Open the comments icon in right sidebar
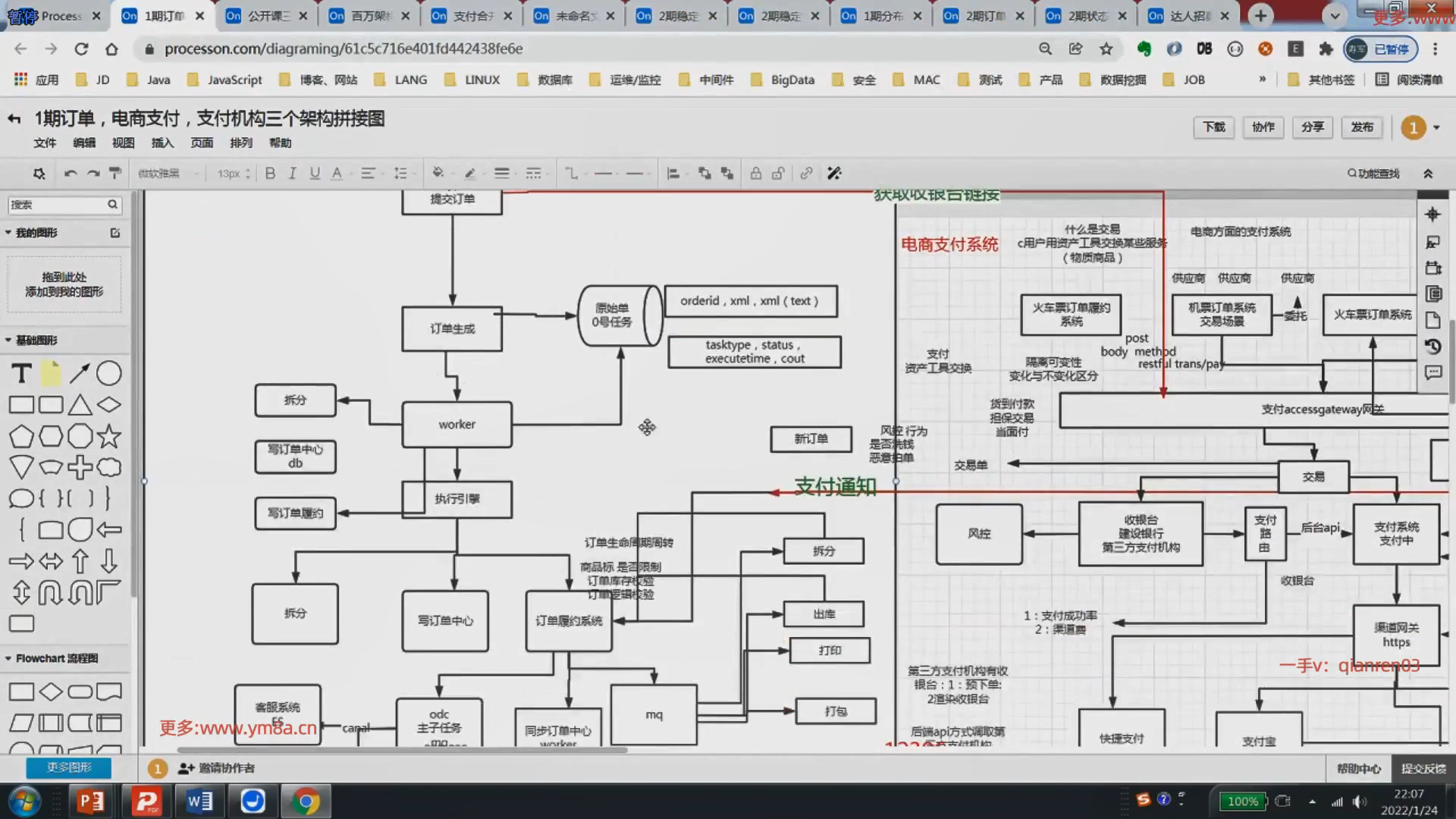Image resolution: width=1456 pixels, height=819 pixels. click(1432, 372)
